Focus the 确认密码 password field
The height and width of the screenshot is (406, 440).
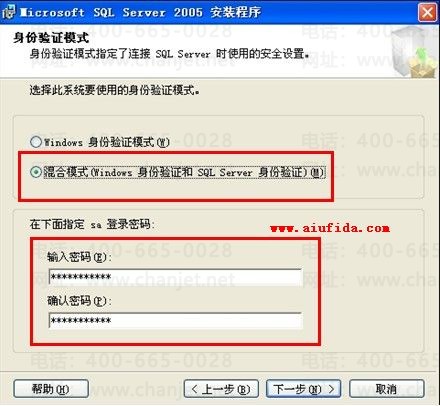[175, 320]
